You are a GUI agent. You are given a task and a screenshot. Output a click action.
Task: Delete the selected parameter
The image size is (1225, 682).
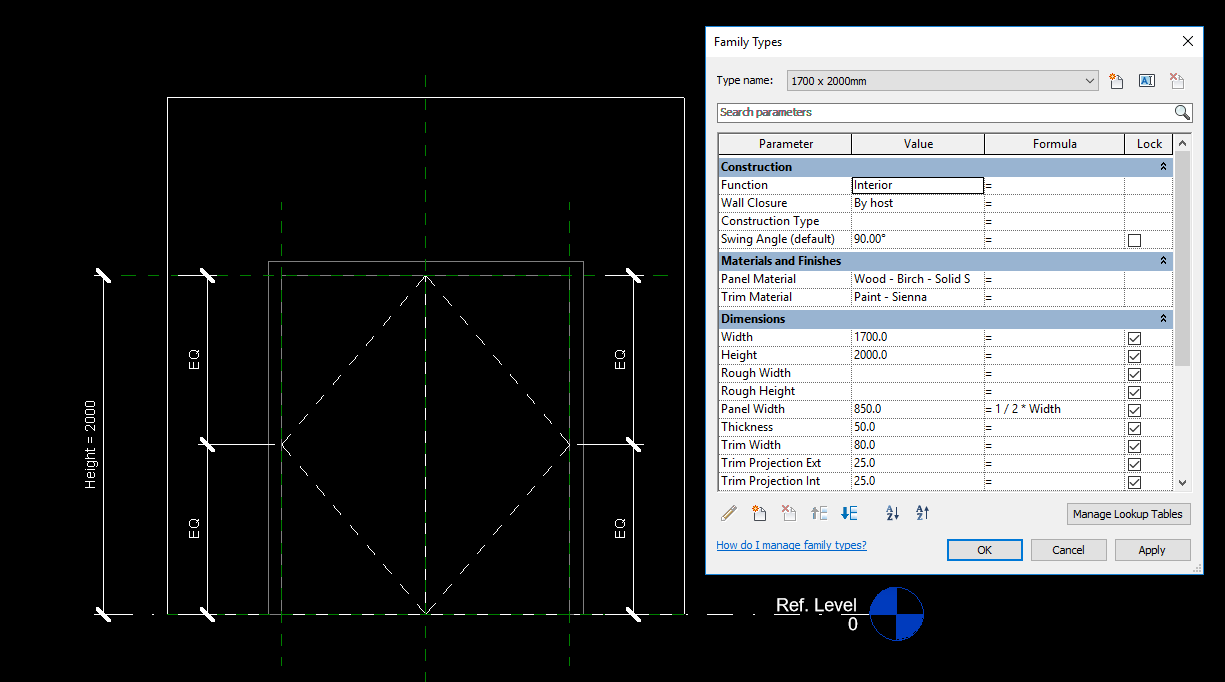pos(788,513)
